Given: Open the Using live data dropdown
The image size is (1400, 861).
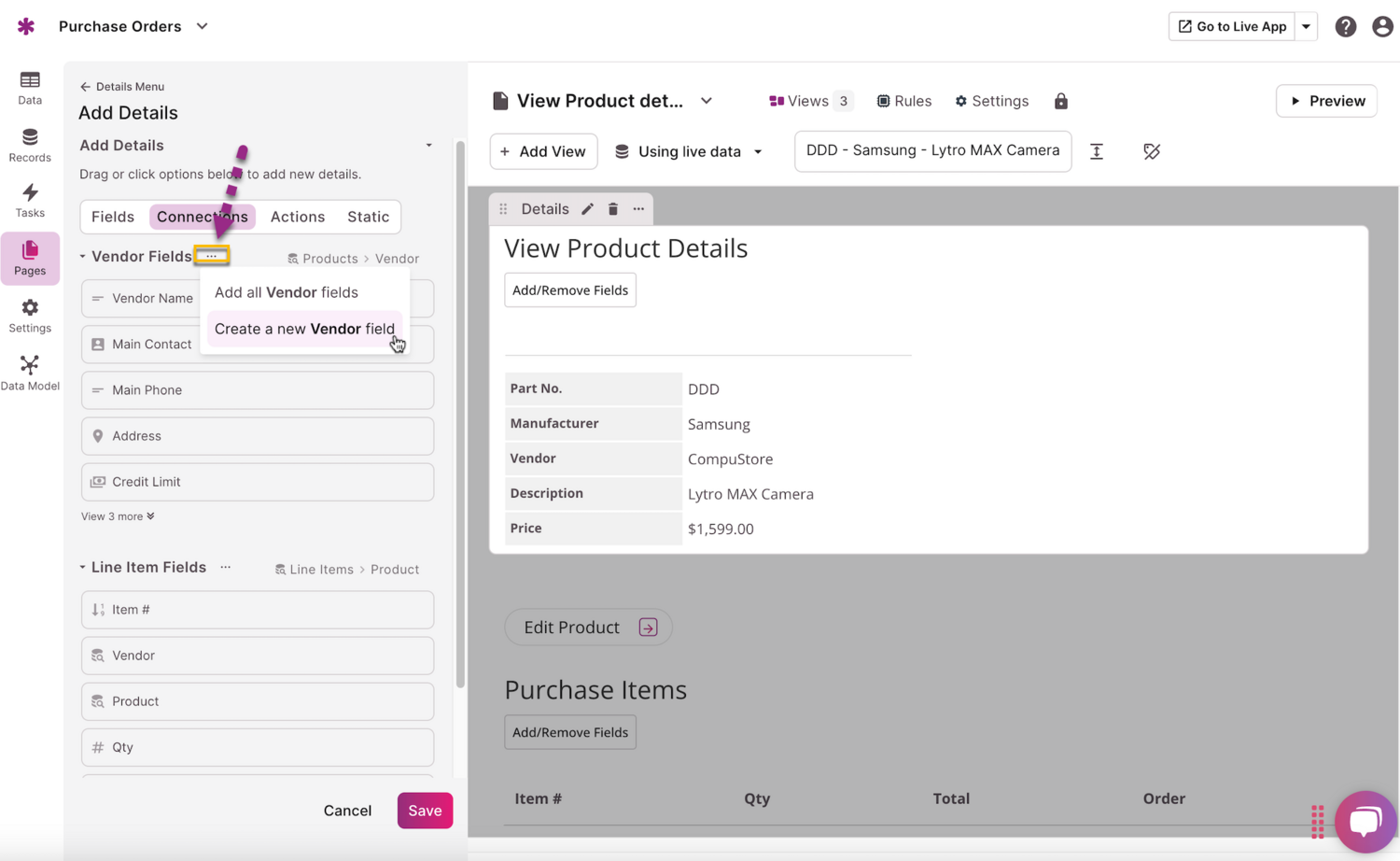Looking at the screenshot, I should click(689, 151).
